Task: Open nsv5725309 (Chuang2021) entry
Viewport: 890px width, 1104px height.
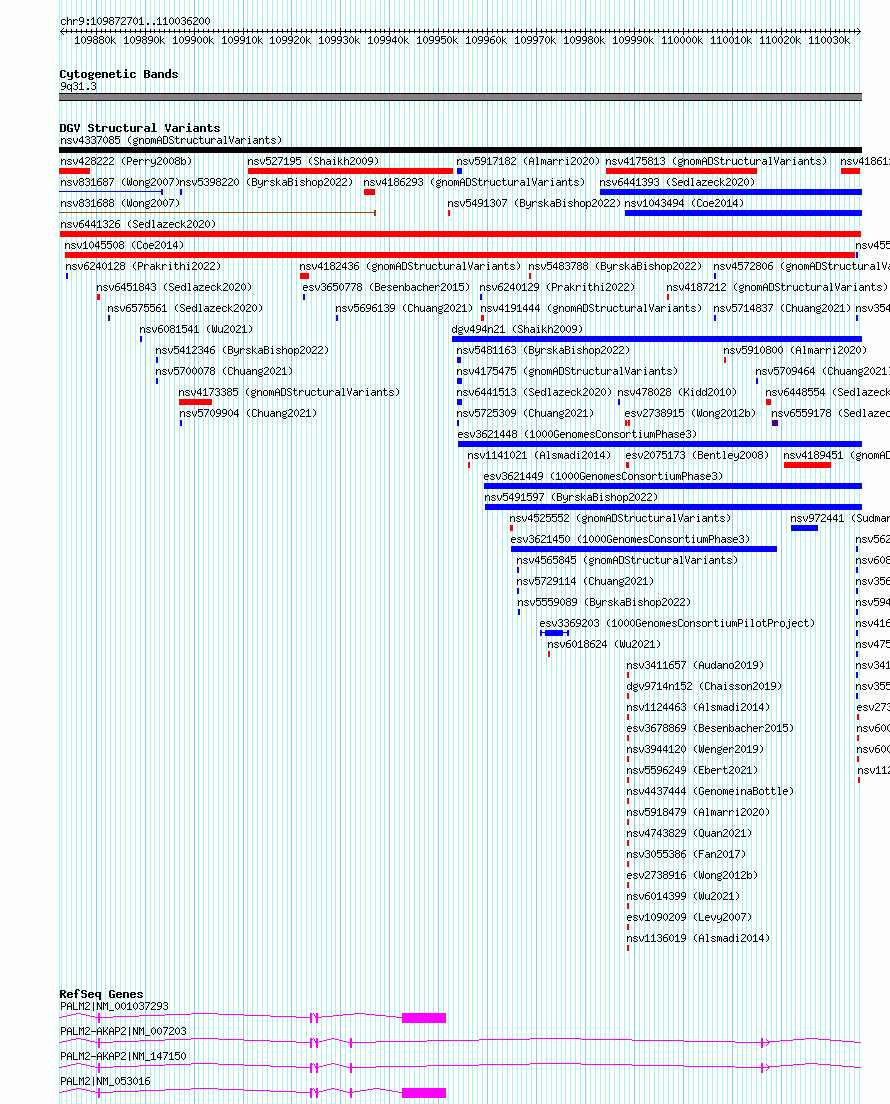Action: 525,414
